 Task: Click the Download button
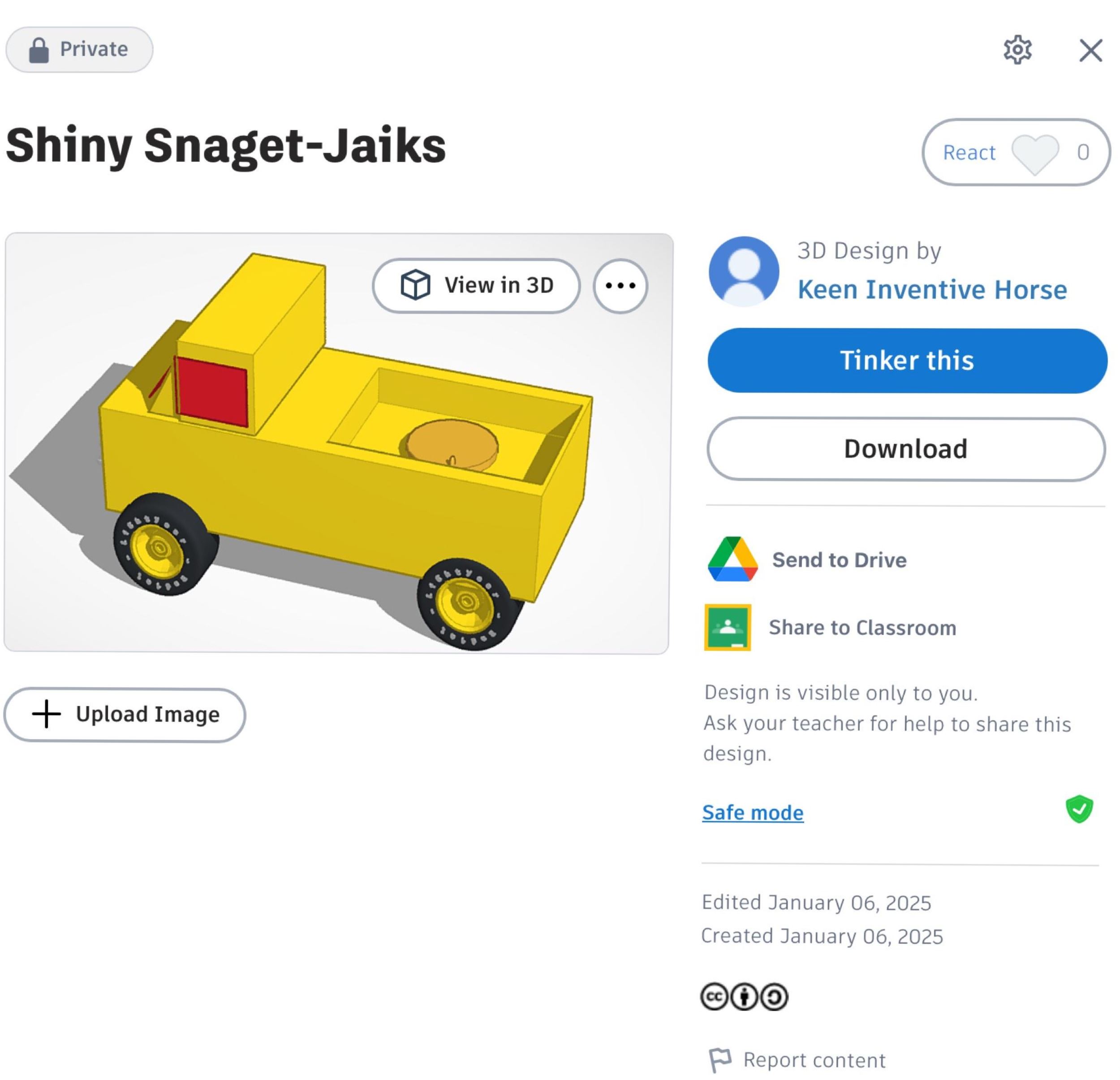(x=906, y=449)
